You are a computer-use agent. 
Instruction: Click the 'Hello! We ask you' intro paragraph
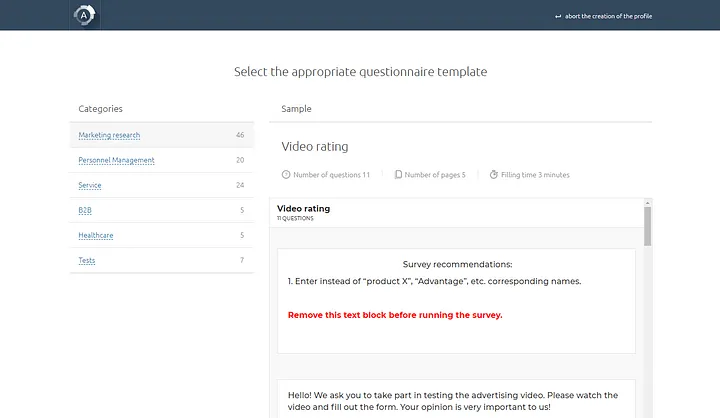tap(453, 401)
